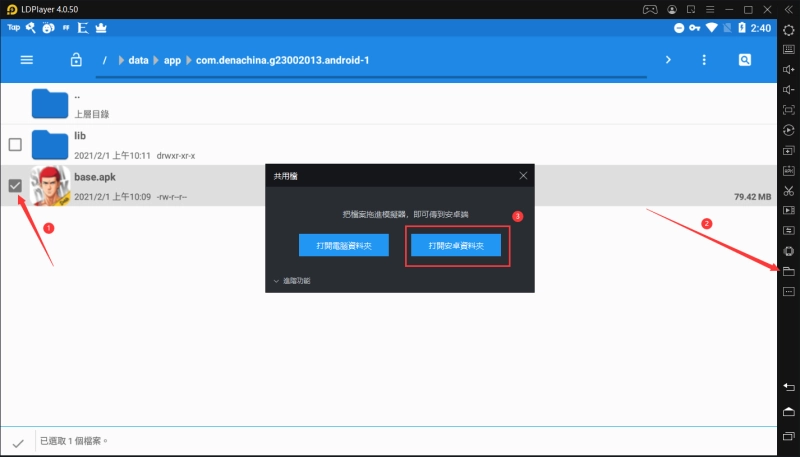Expand the 進階功能 advanced section
The width and height of the screenshot is (800, 457).
click(292, 281)
